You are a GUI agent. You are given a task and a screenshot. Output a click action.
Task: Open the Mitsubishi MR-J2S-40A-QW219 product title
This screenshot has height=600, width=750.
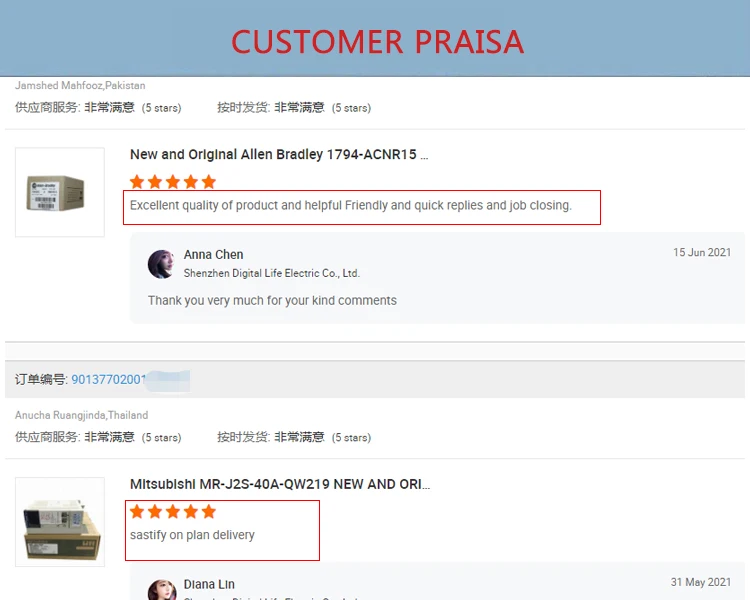(280, 484)
